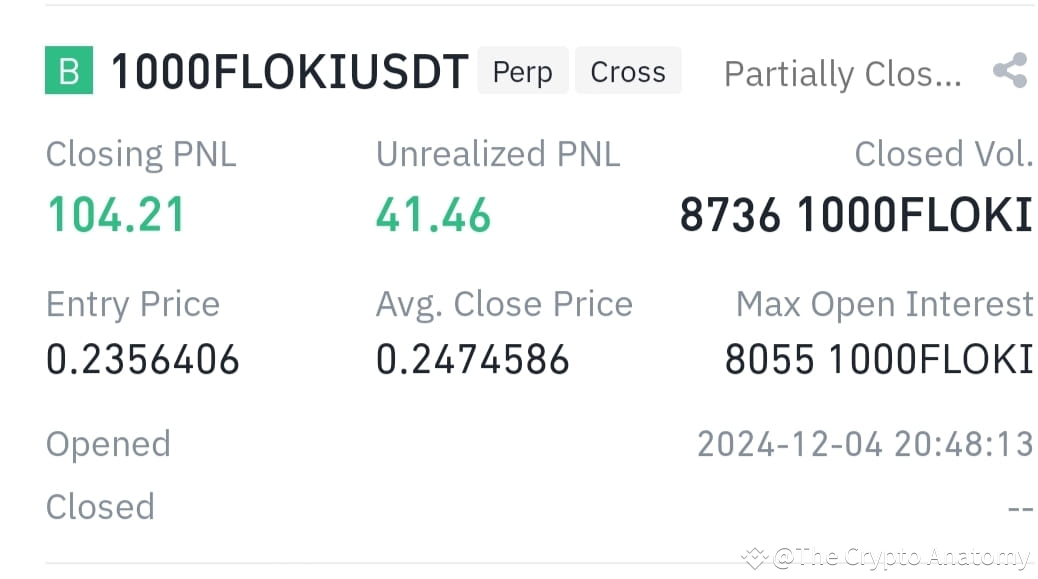
Task: Click the Partially Closed status label
Action: pos(842,73)
